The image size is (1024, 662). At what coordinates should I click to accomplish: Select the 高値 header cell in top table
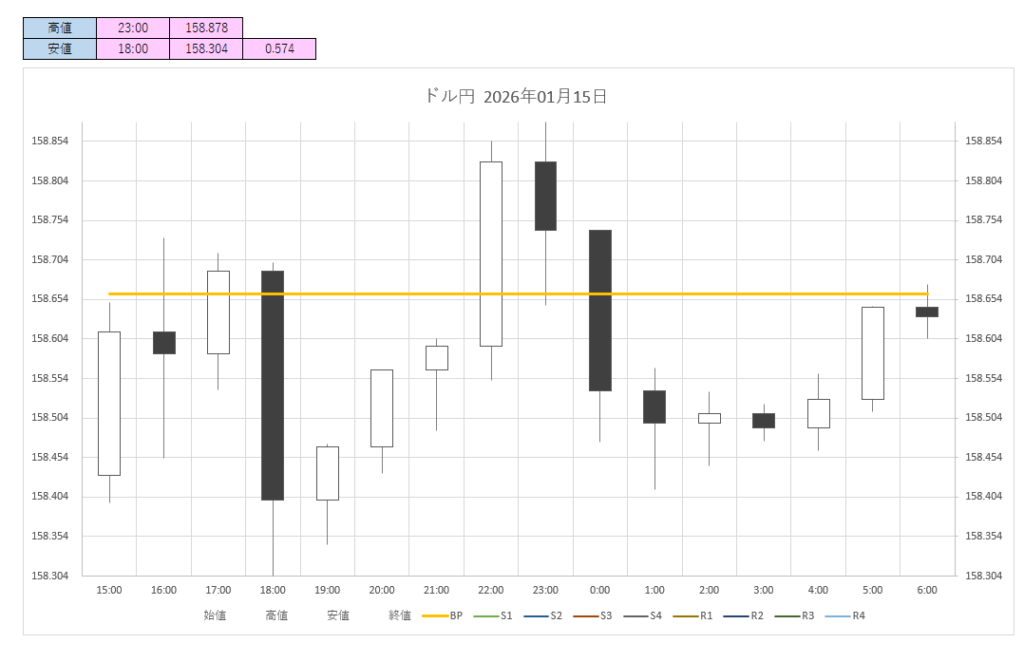pos(60,28)
